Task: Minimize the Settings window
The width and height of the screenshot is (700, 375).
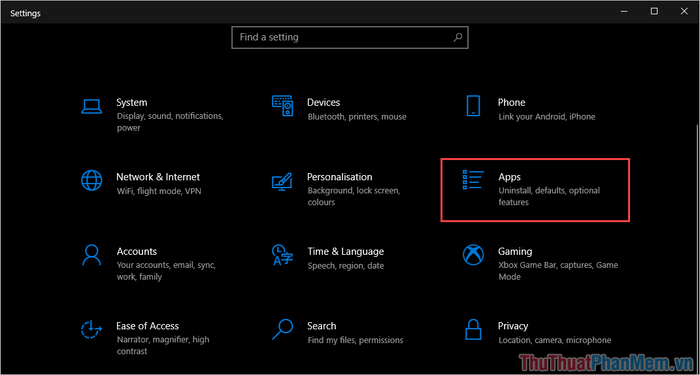Action: tap(624, 12)
